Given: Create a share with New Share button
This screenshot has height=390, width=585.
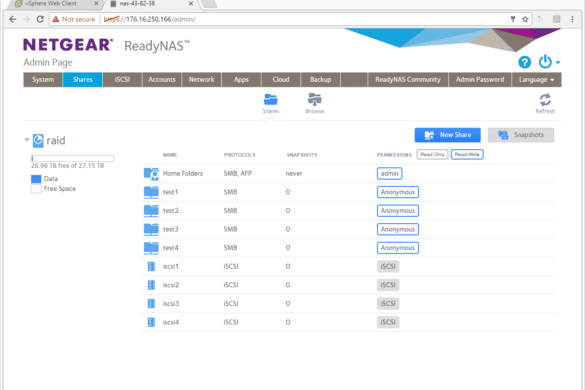Looking at the screenshot, I should point(447,135).
